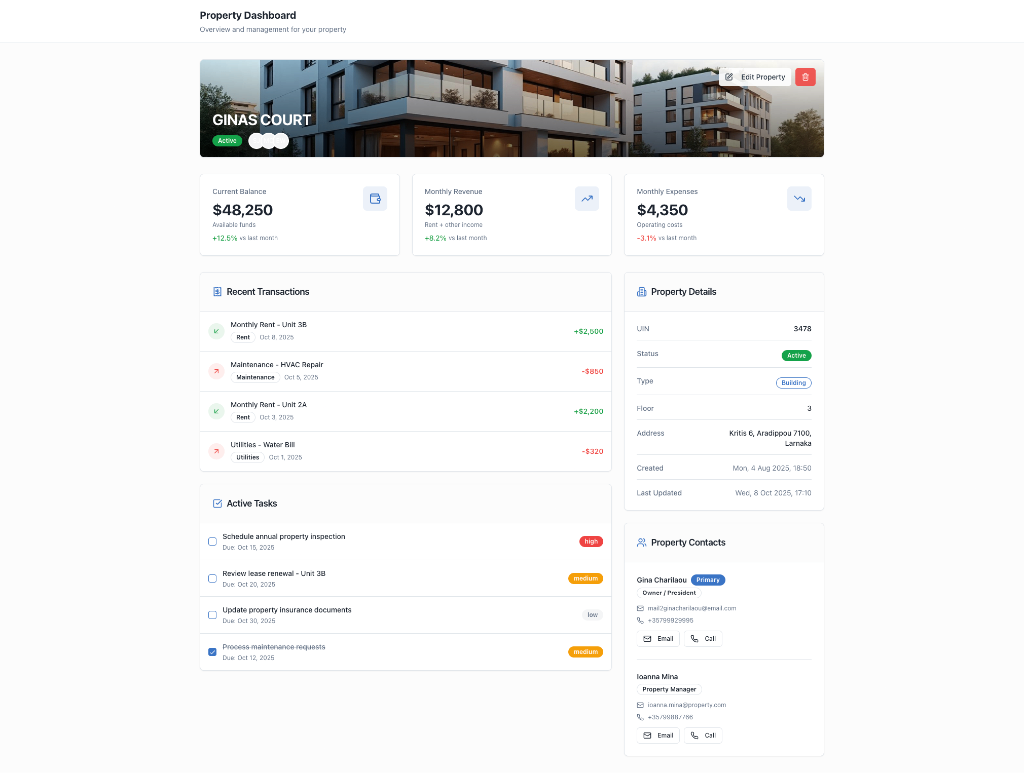Click Monthly Rent - Unit 3B transaction title
The height and width of the screenshot is (773, 1024).
(x=268, y=324)
